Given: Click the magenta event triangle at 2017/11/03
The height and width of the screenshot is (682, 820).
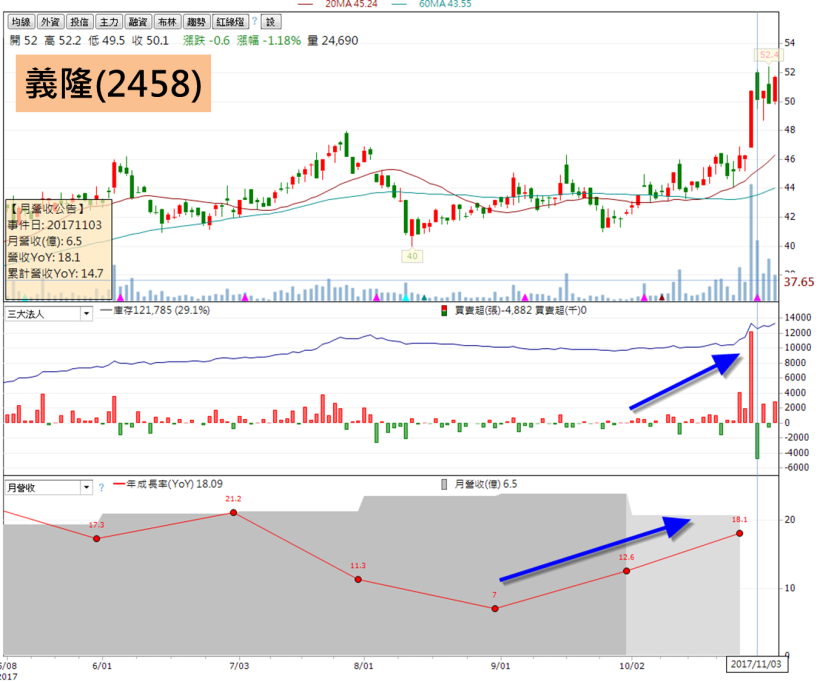Looking at the screenshot, I should pyautogui.click(x=757, y=298).
